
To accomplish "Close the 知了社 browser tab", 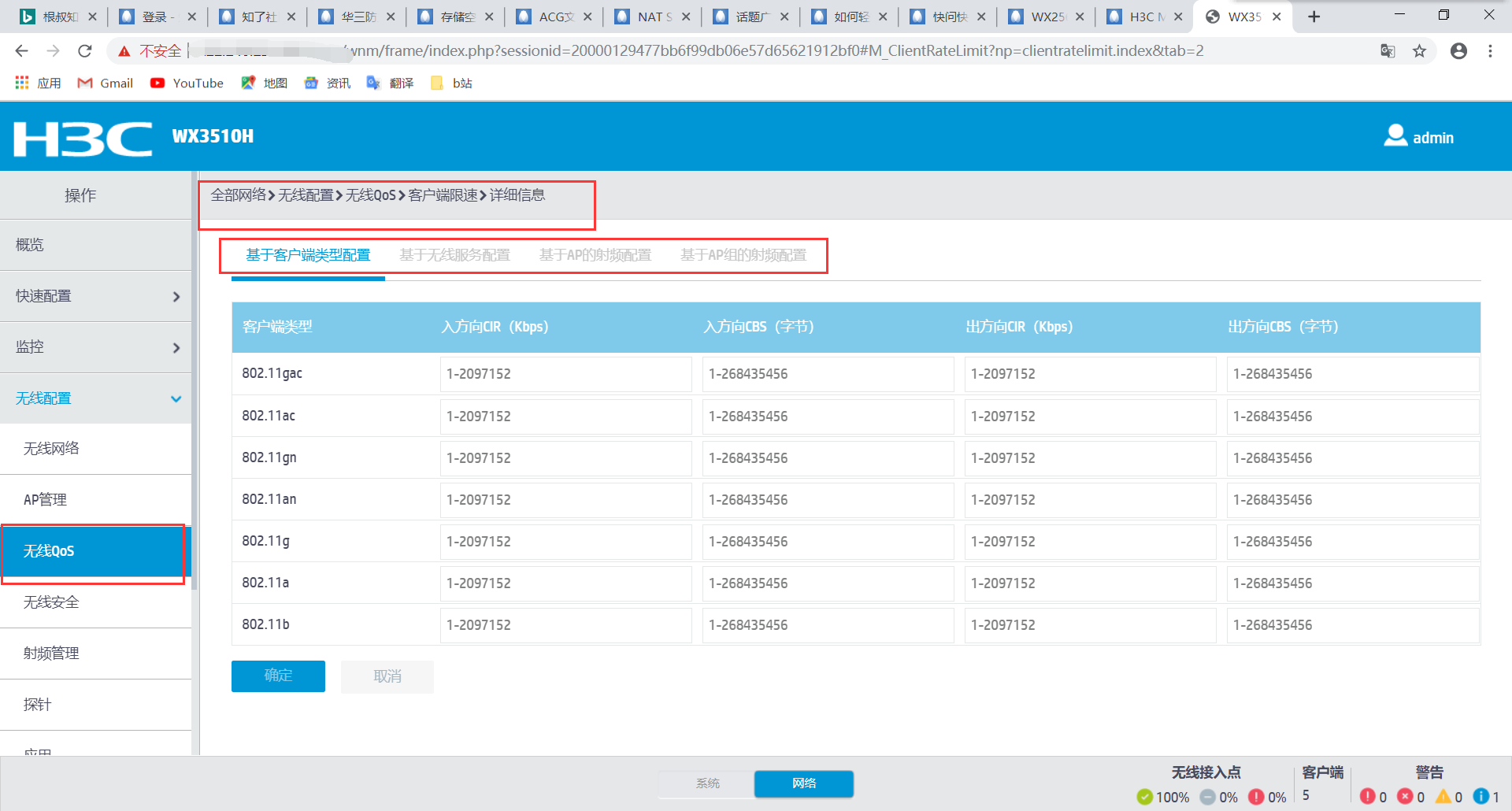I will (x=291, y=17).
